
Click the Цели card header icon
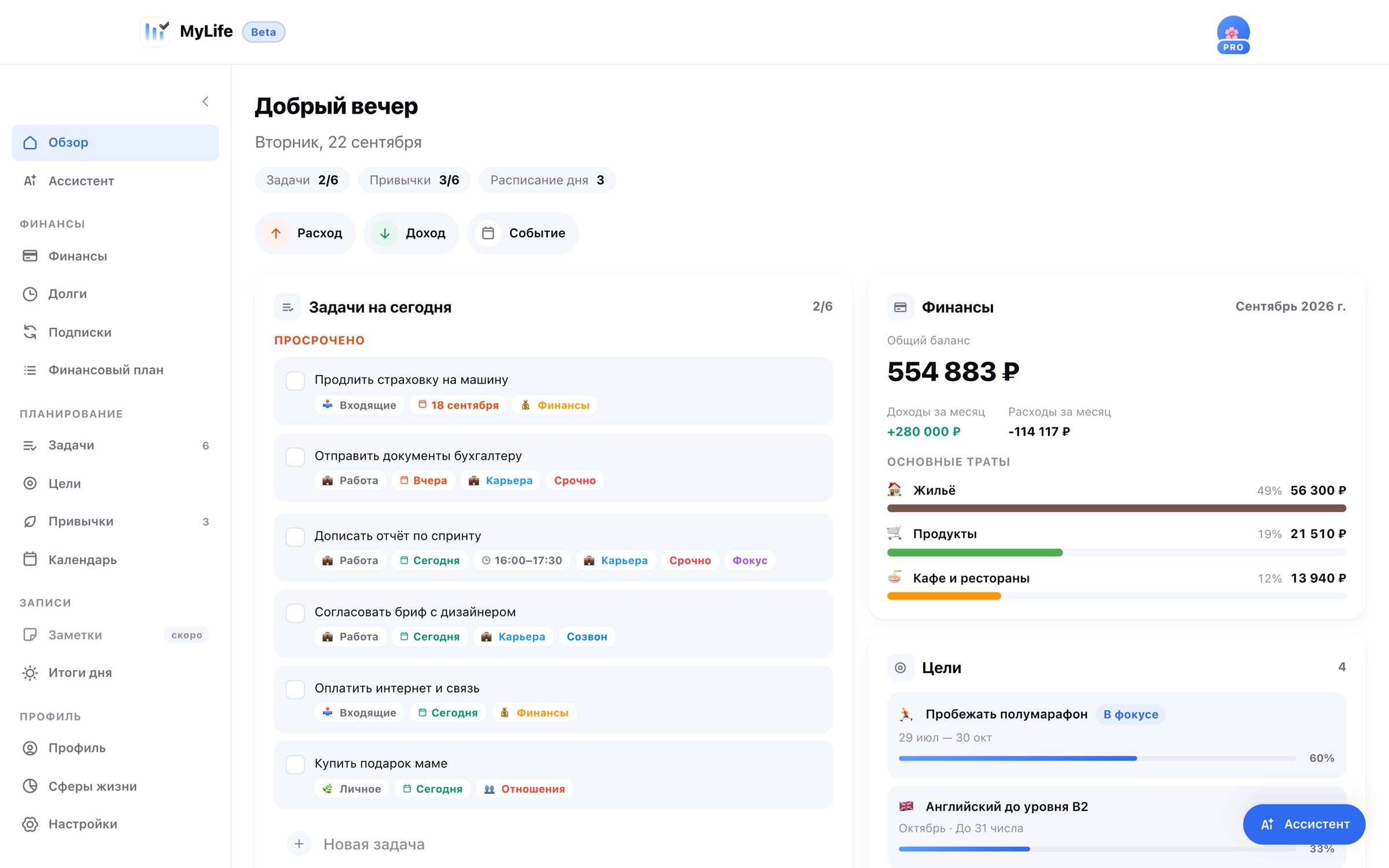pos(900,668)
